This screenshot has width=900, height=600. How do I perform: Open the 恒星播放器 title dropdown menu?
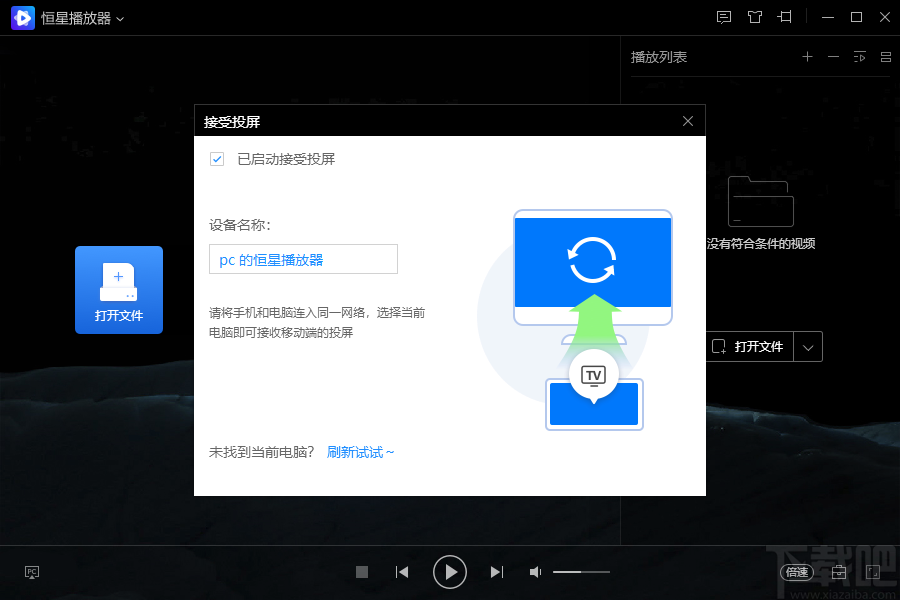120,19
